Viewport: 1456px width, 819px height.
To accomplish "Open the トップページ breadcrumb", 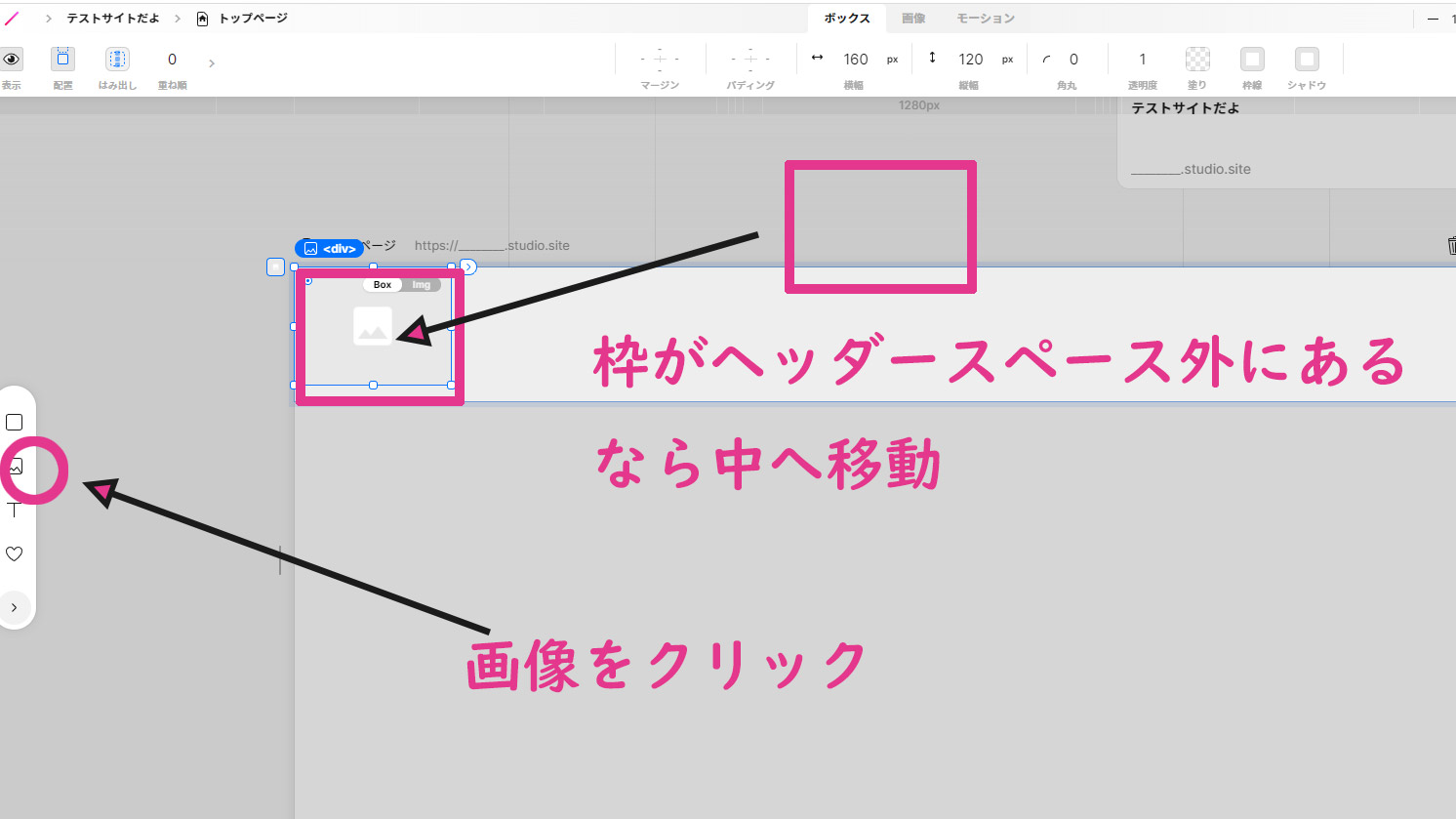I will click(x=253, y=19).
